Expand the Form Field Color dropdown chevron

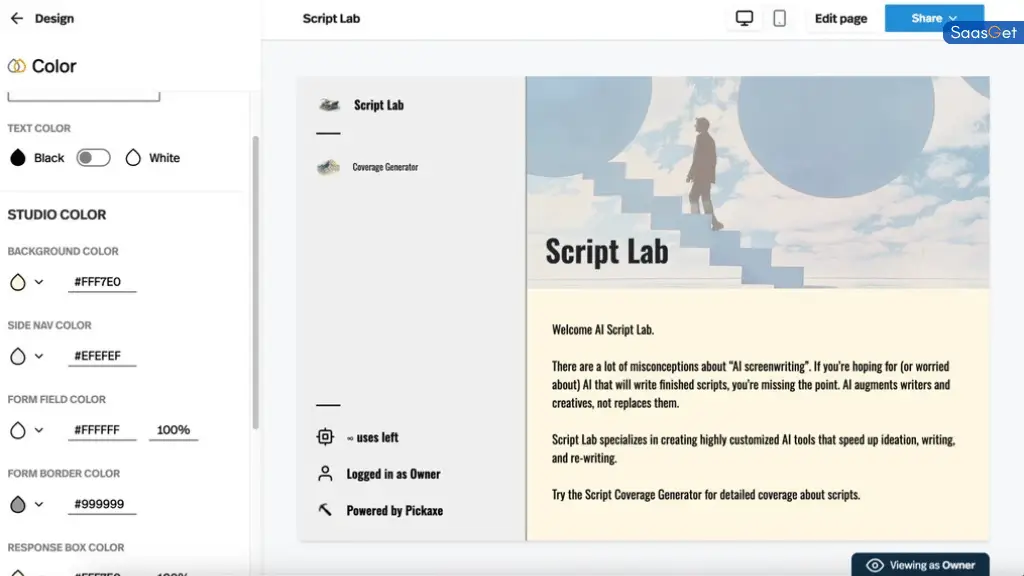tap(39, 430)
